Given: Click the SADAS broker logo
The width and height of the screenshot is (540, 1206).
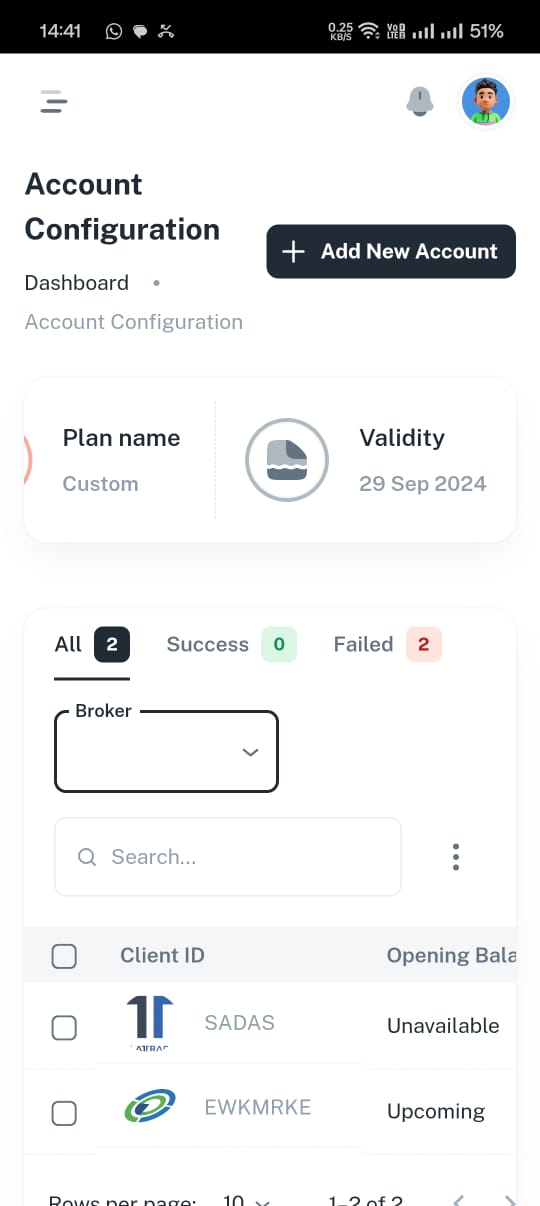Looking at the screenshot, I should [150, 1025].
